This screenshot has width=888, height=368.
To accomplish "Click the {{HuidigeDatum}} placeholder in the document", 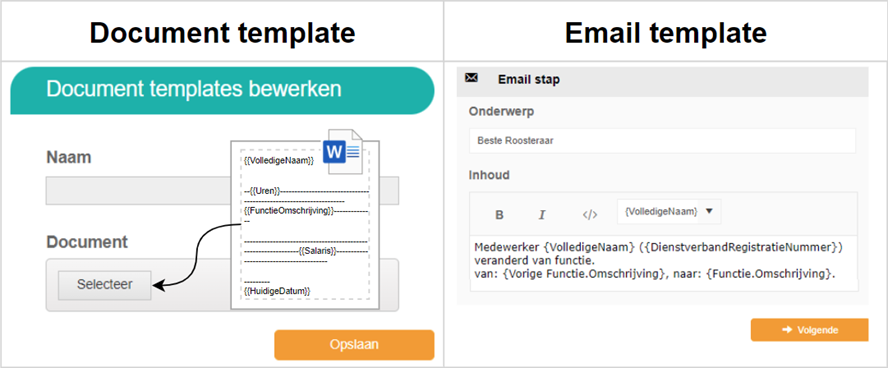I will pyautogui.click(x=277, y=290).
